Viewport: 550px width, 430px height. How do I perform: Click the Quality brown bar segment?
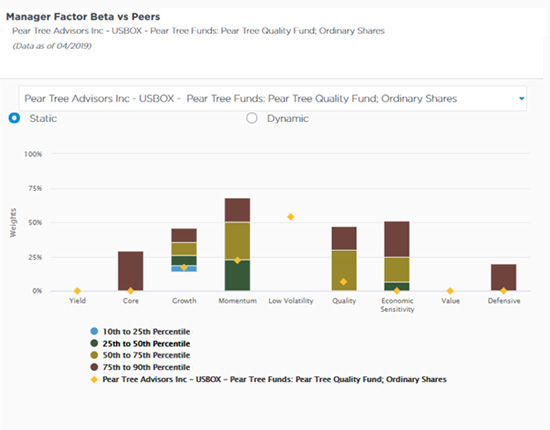pos(344,238)
